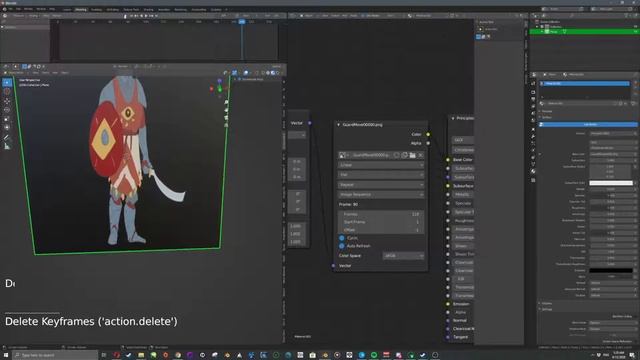Image resolution: width=640 pixels, height=360 pixels.
Task: Click the play animation button in timeline
Action: point(146,16)
